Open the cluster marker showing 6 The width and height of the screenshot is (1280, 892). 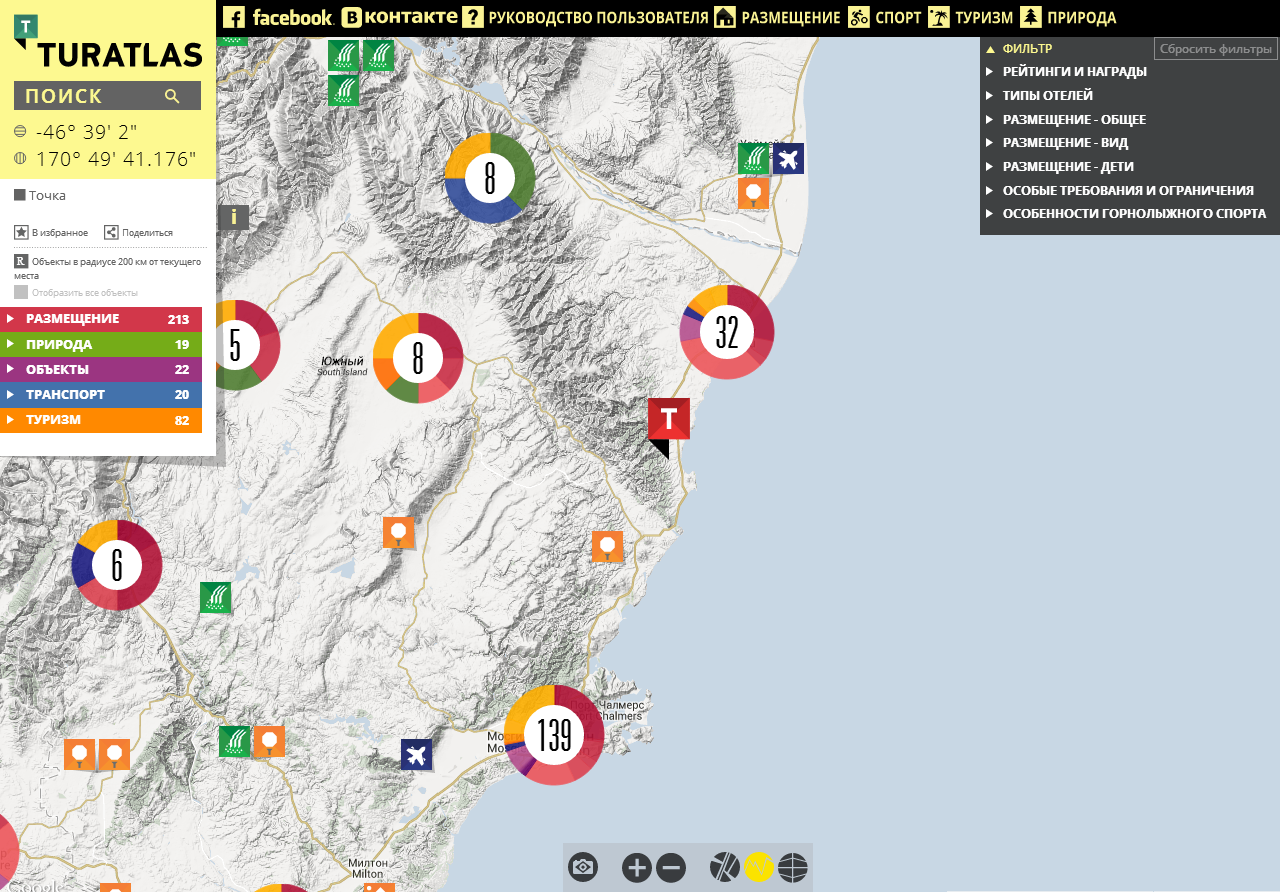(x=117, y=565)
